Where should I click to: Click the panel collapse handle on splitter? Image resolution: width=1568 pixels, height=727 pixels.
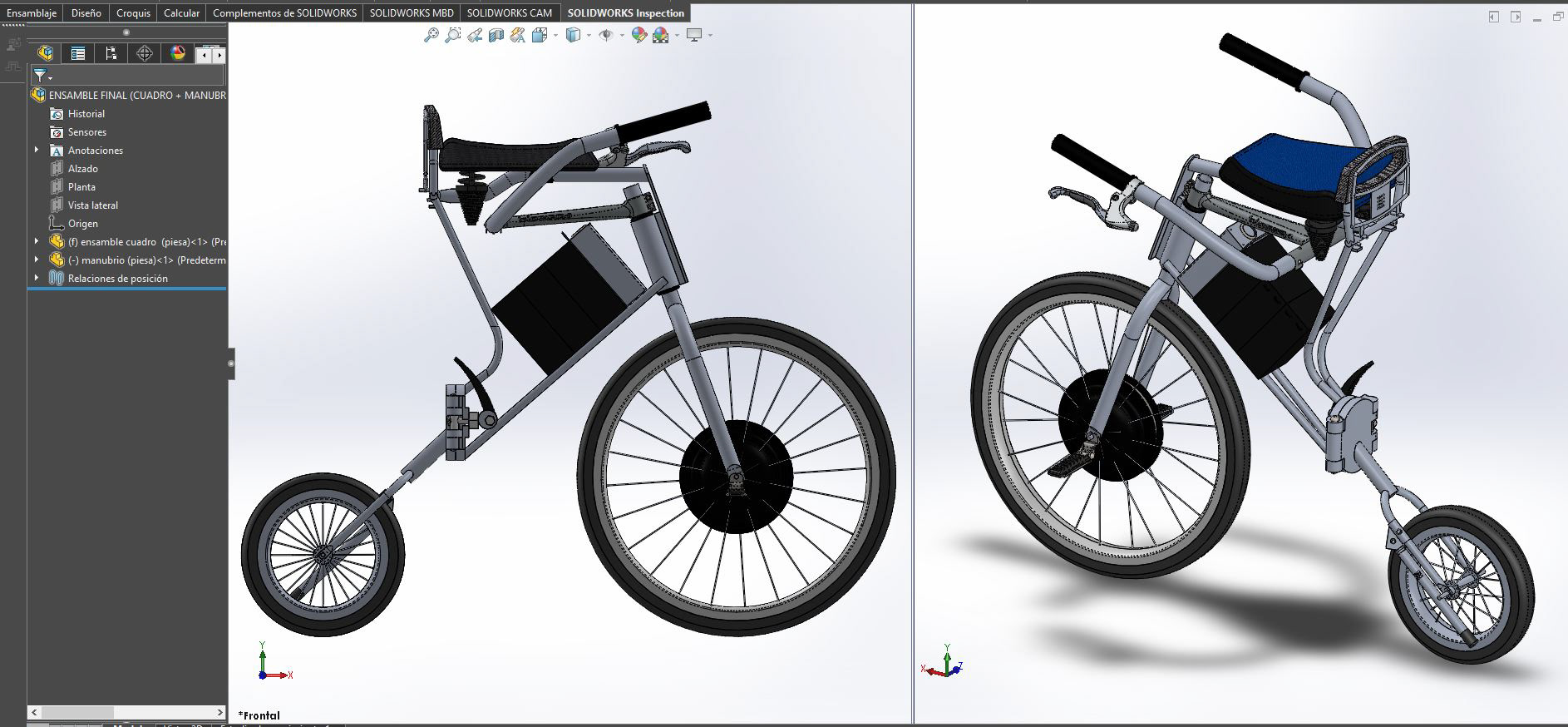click(231, 363)
